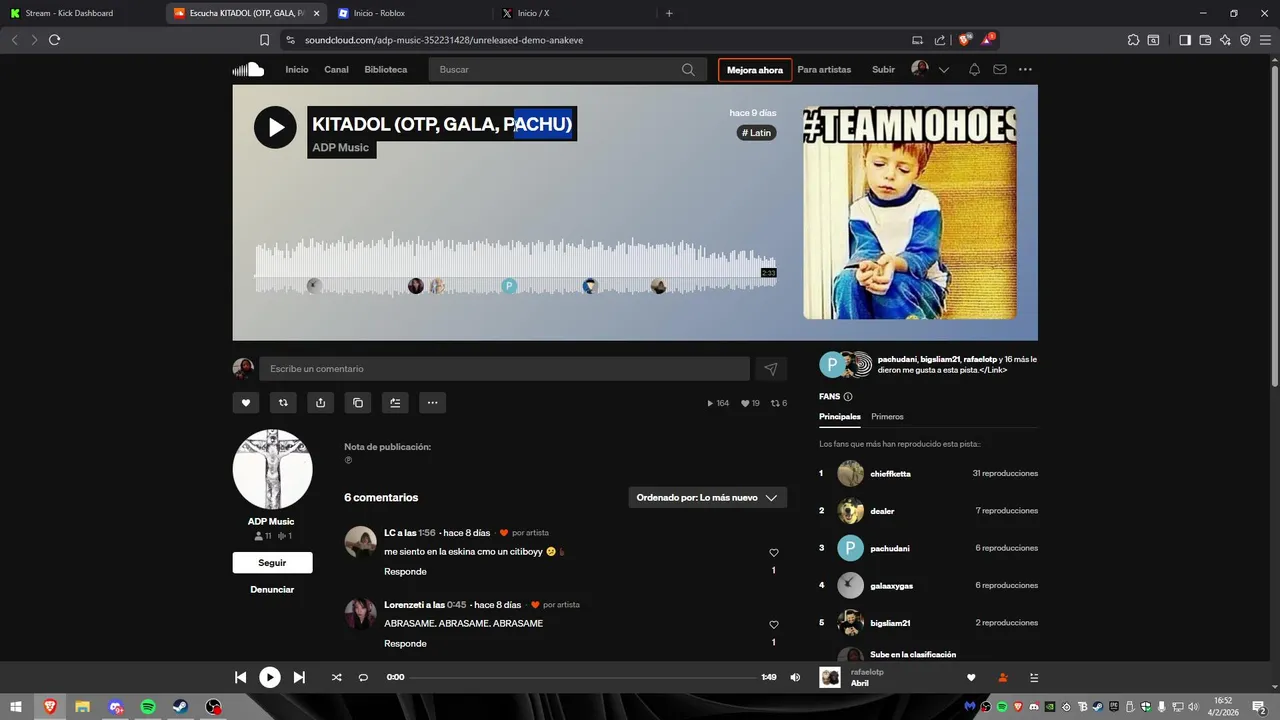Image resolution: width=1280 pixels, height=720 pixels.
Task: Open the play queue list icon
Action: click(1034, 678)
